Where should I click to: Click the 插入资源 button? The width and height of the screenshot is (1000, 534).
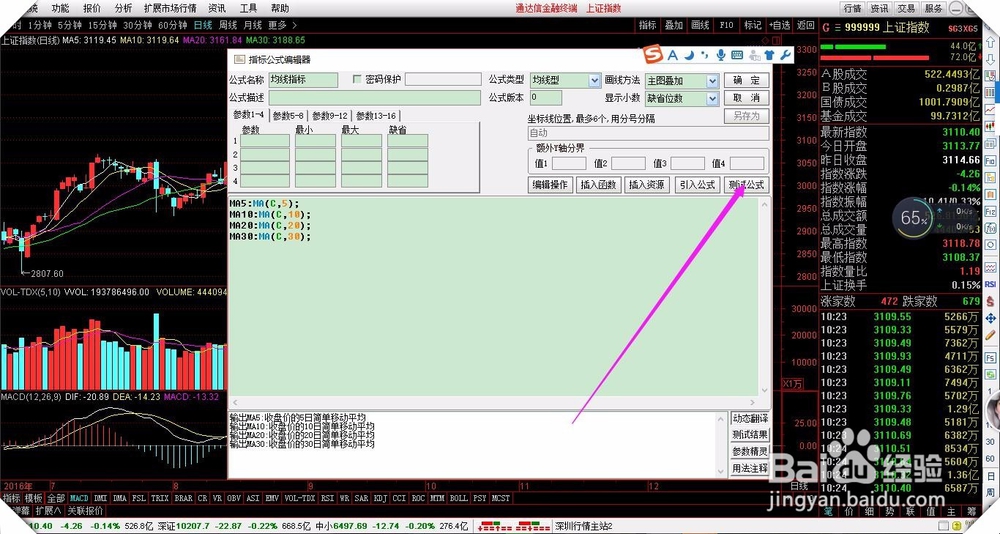[x=647, y=185]
